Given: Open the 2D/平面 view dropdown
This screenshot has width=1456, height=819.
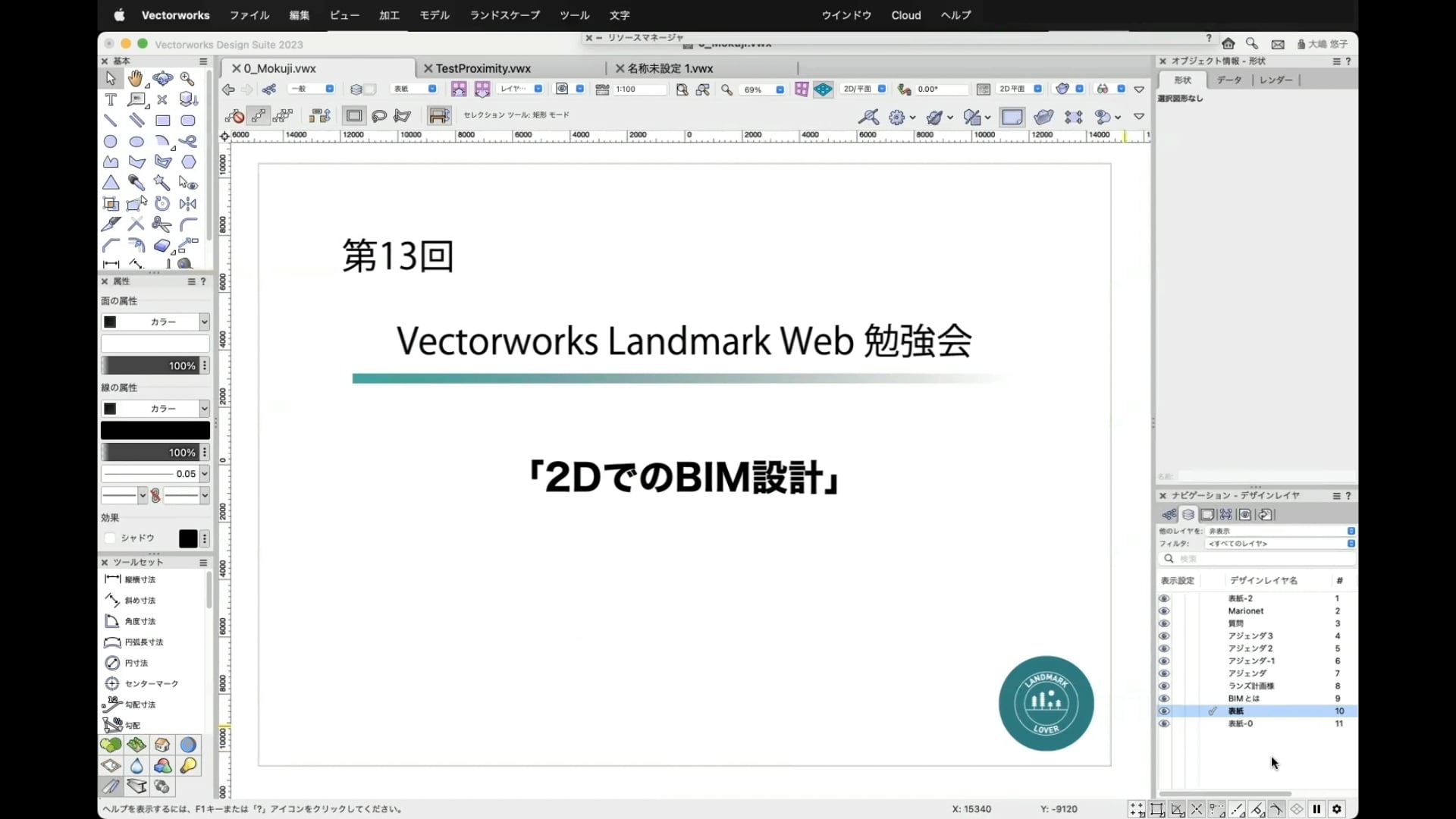Looking at the screenshot, I should (x=864, y=89).
